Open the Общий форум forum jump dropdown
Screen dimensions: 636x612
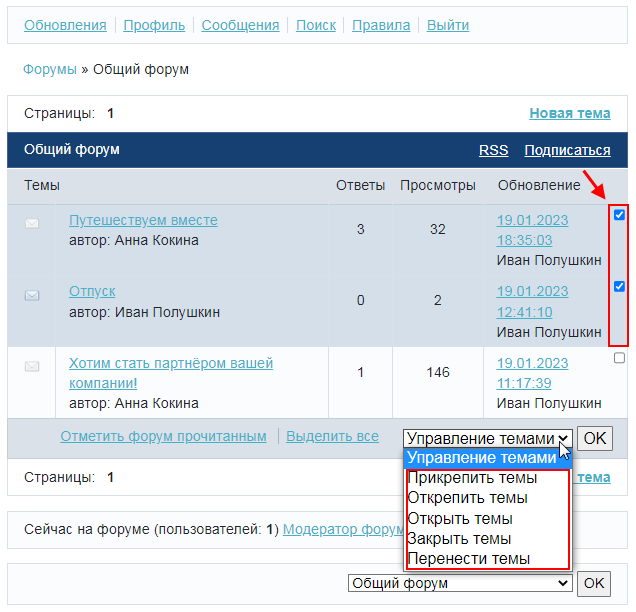[x=460, y=583]
